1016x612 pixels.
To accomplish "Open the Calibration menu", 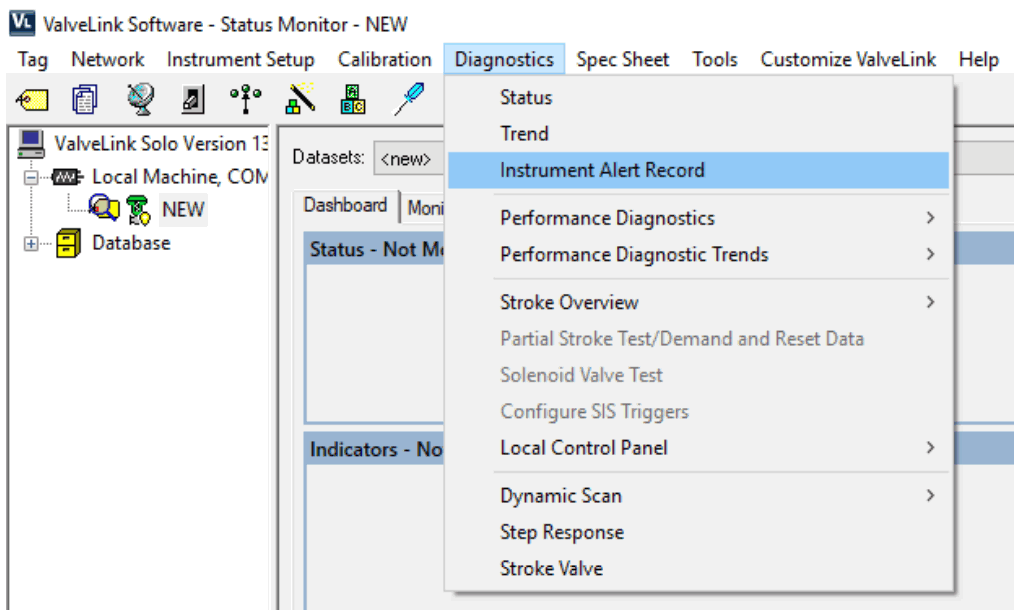I will [x=384, y=60].
